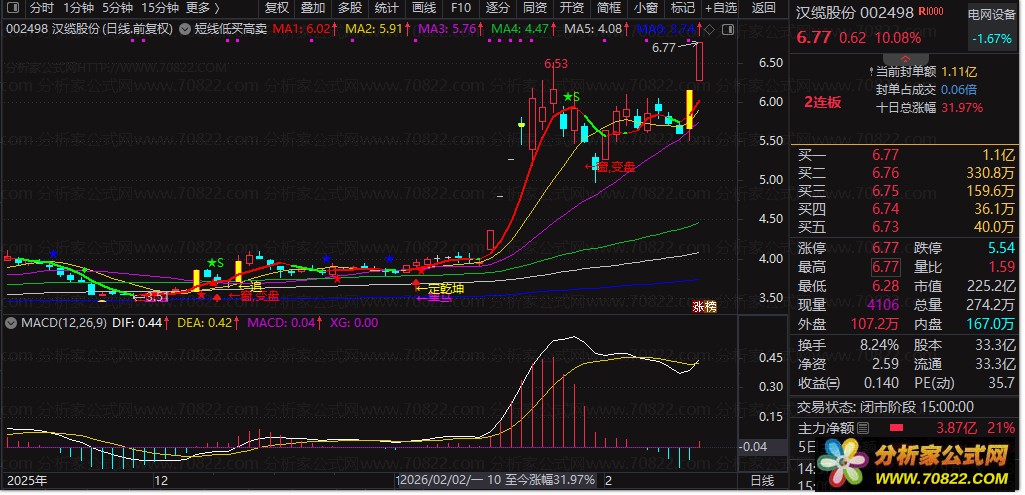Activate the 画线 drawing tool
1025x495 pixels.
tap(424, 9)
